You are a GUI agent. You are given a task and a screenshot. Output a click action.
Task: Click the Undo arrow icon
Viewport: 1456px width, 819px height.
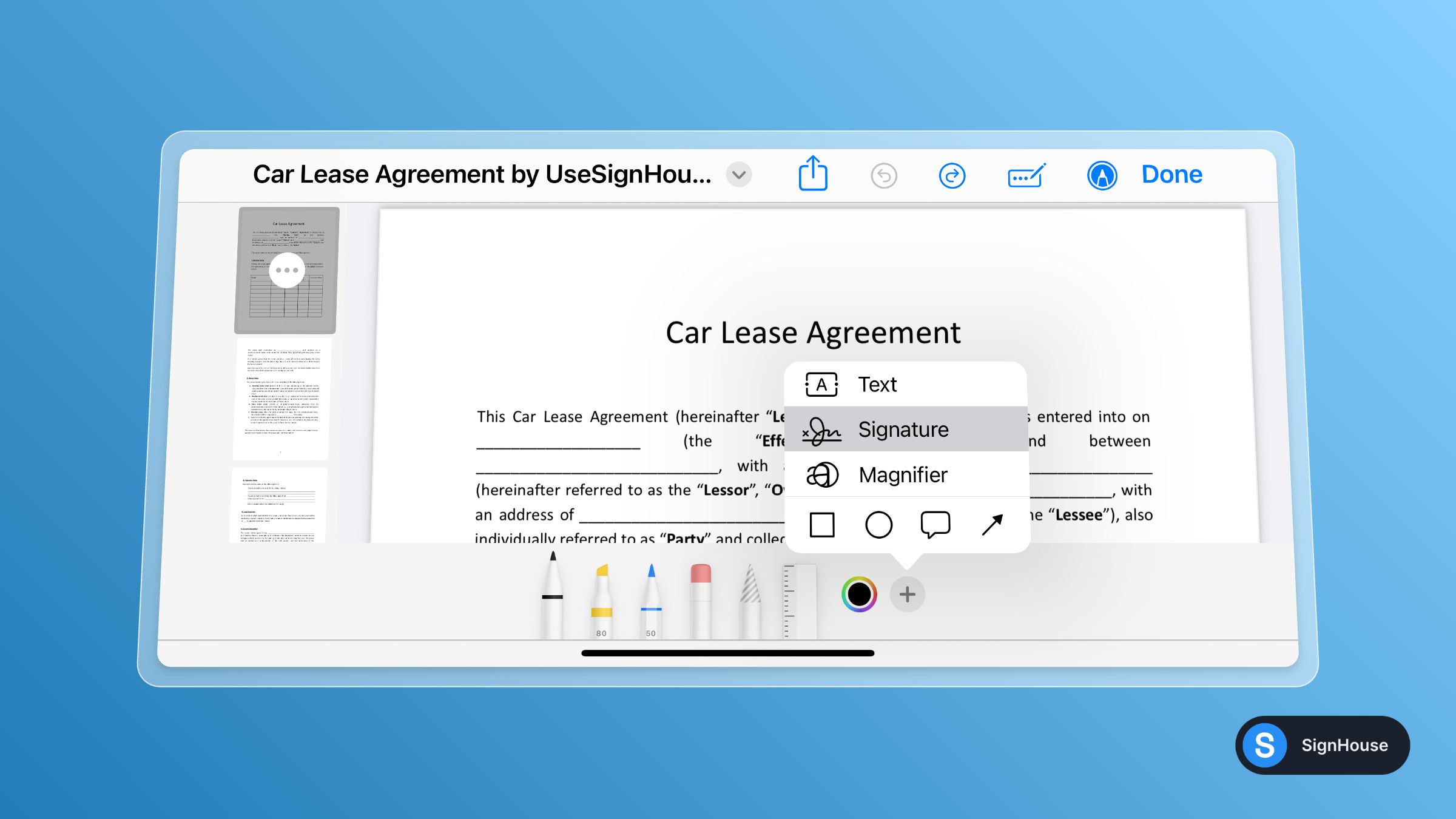[x=884, y=176]
